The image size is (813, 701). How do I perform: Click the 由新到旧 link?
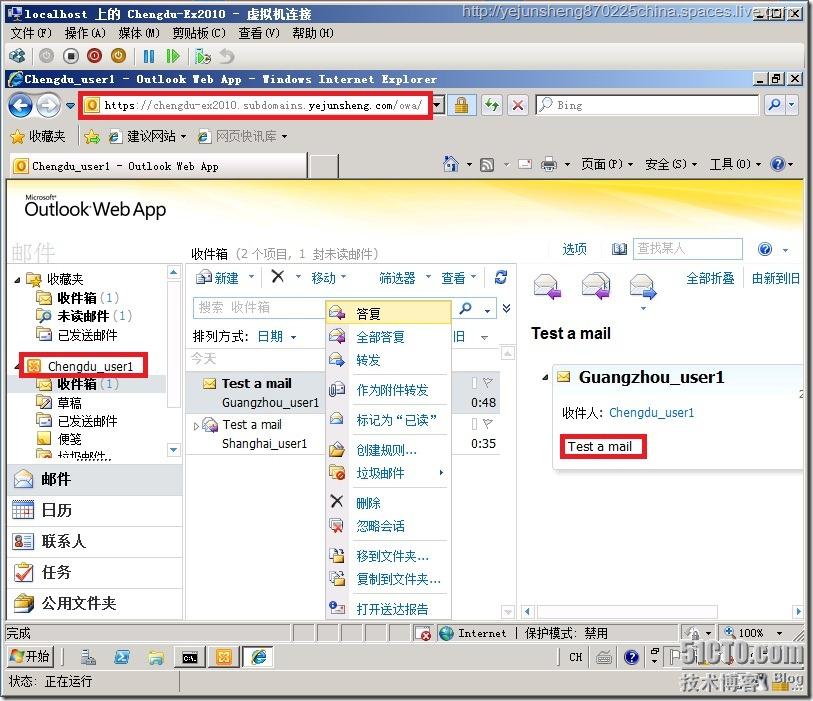(775, 278)
